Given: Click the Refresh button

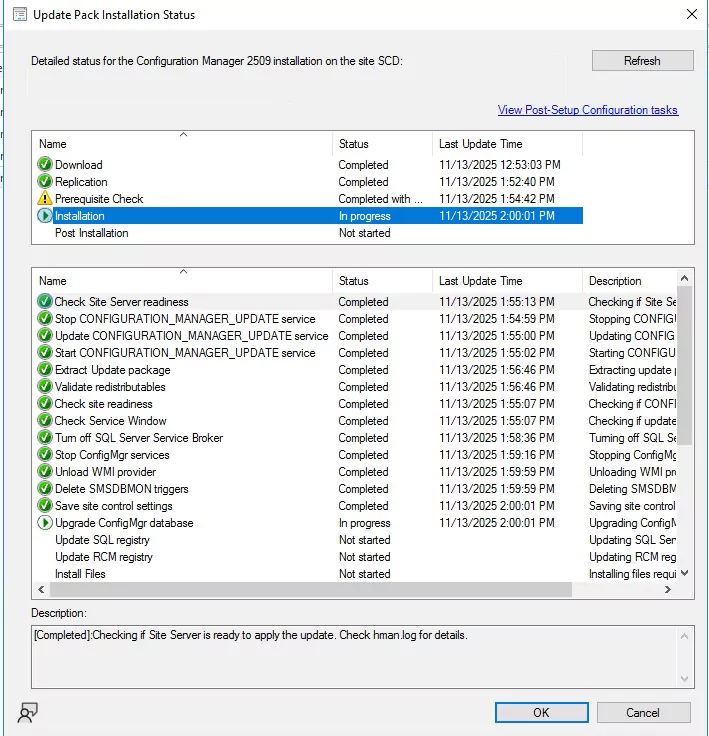Looking at the screenshot, I should click(x=642, y=61).
